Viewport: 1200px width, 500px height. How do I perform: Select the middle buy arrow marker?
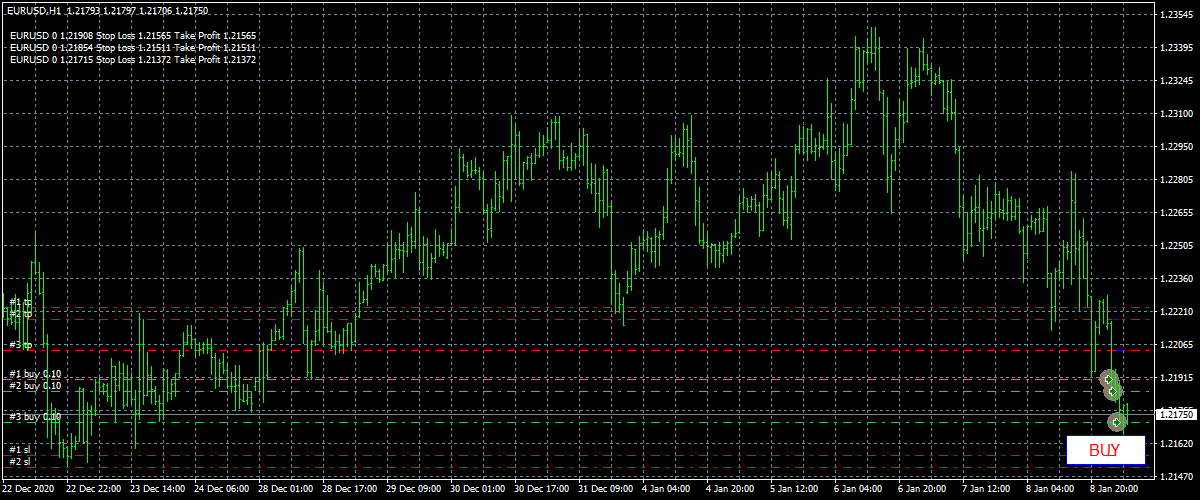pos(1112,391)
